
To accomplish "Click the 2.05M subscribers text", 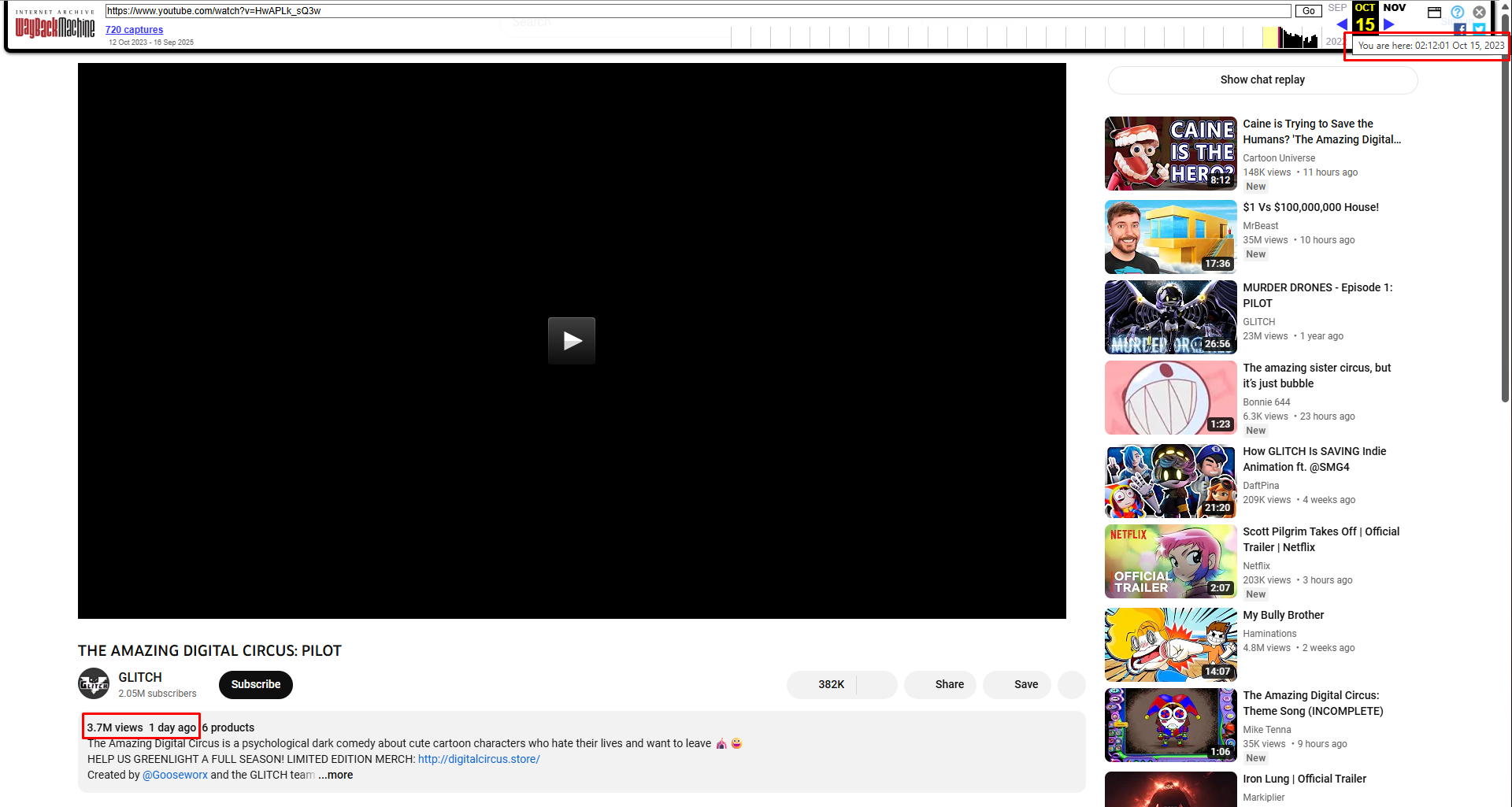I will pyautogui.click(x=157, y=694).
